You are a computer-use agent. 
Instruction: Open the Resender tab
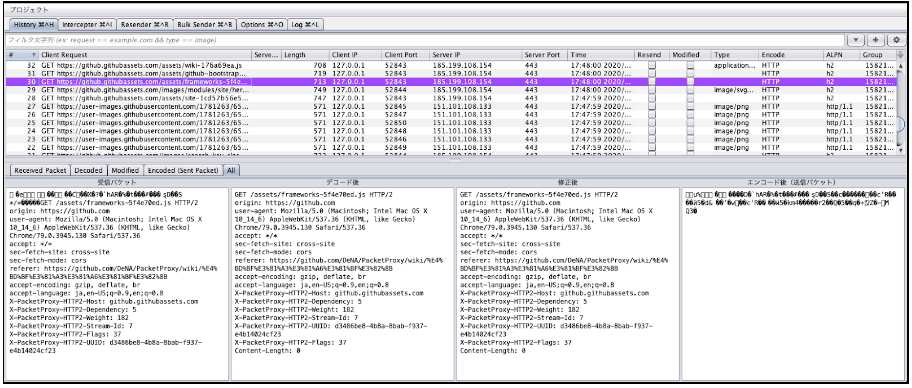click(144, 24)
